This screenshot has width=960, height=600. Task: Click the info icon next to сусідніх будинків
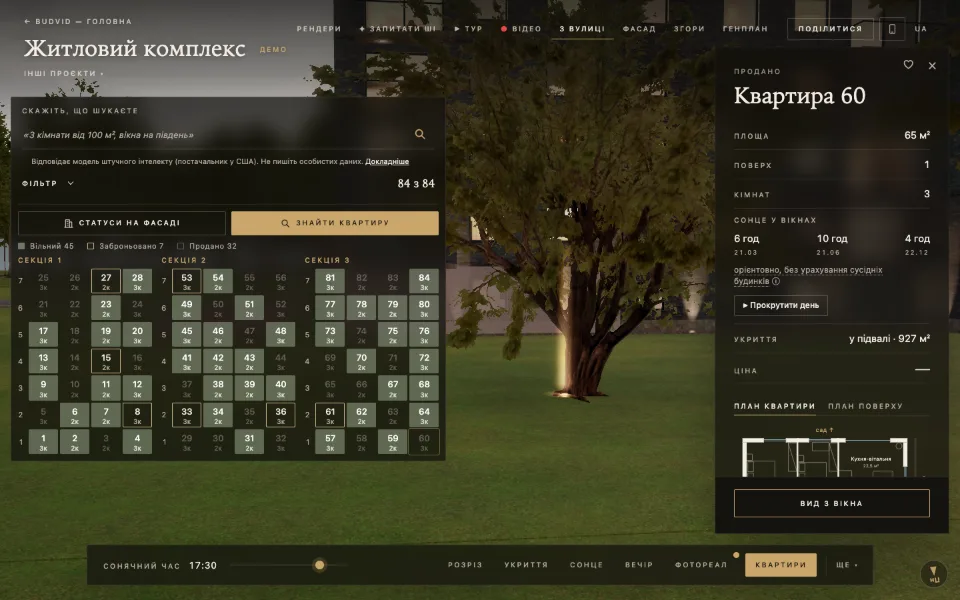pos(776,282)
